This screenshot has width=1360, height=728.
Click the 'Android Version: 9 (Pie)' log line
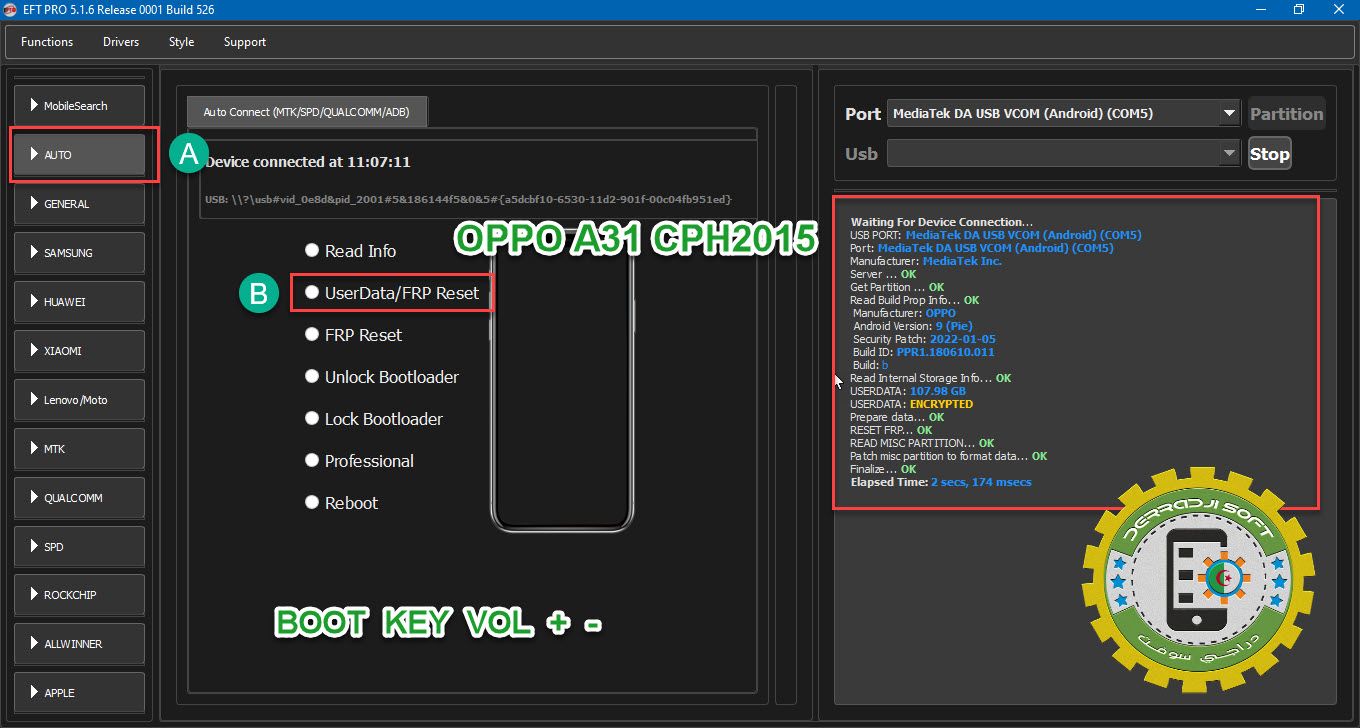pyautogui.click(x=913, y=326)
